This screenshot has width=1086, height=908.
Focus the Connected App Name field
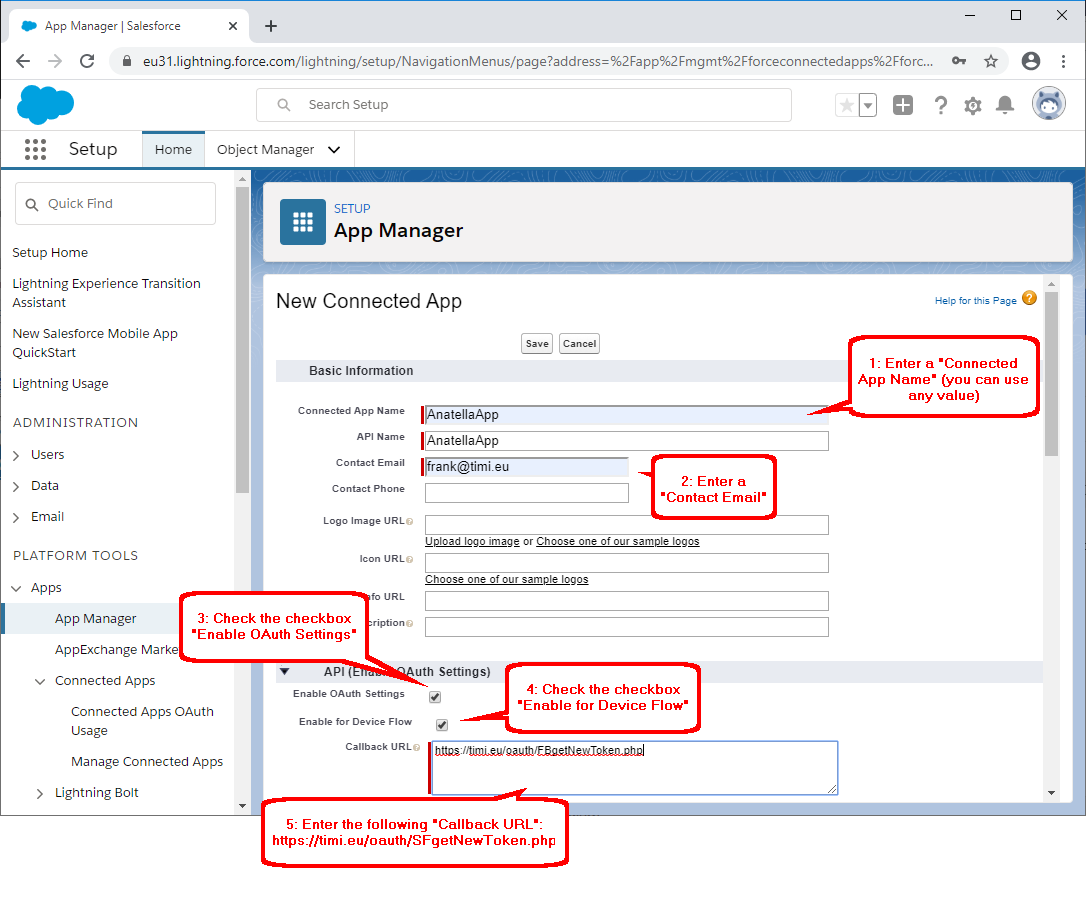point(626,415)
